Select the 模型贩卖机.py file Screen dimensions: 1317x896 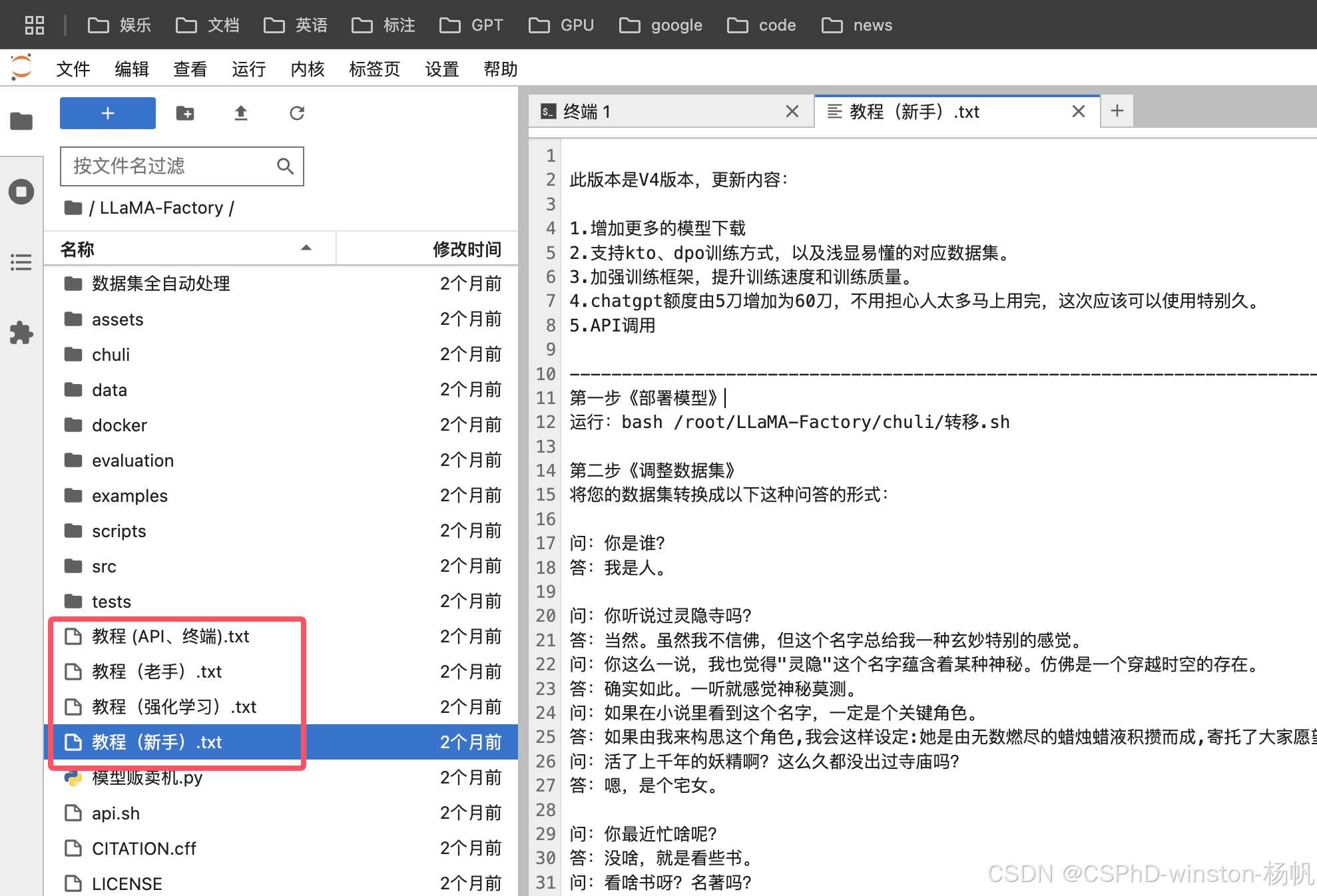(x=146, y=778)
